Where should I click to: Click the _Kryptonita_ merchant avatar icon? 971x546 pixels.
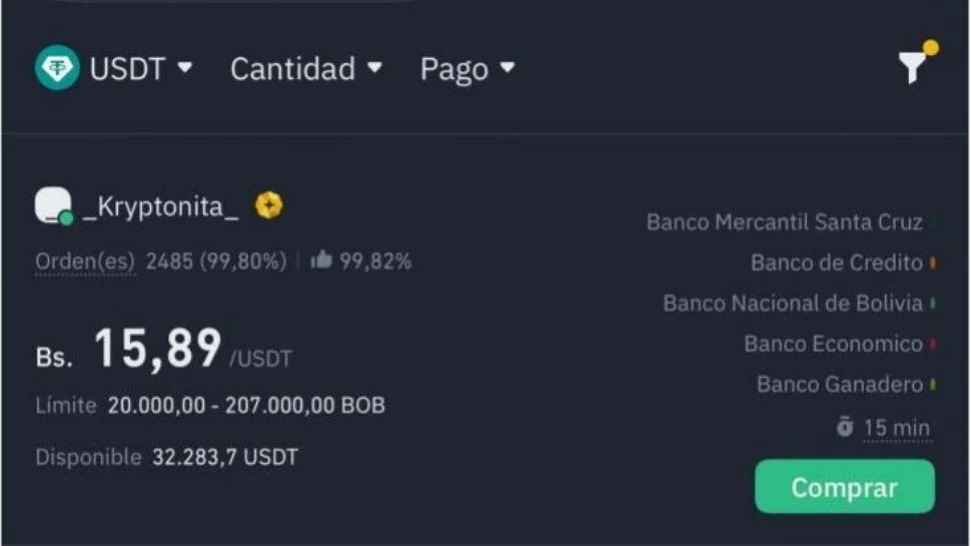coord(54,206)
